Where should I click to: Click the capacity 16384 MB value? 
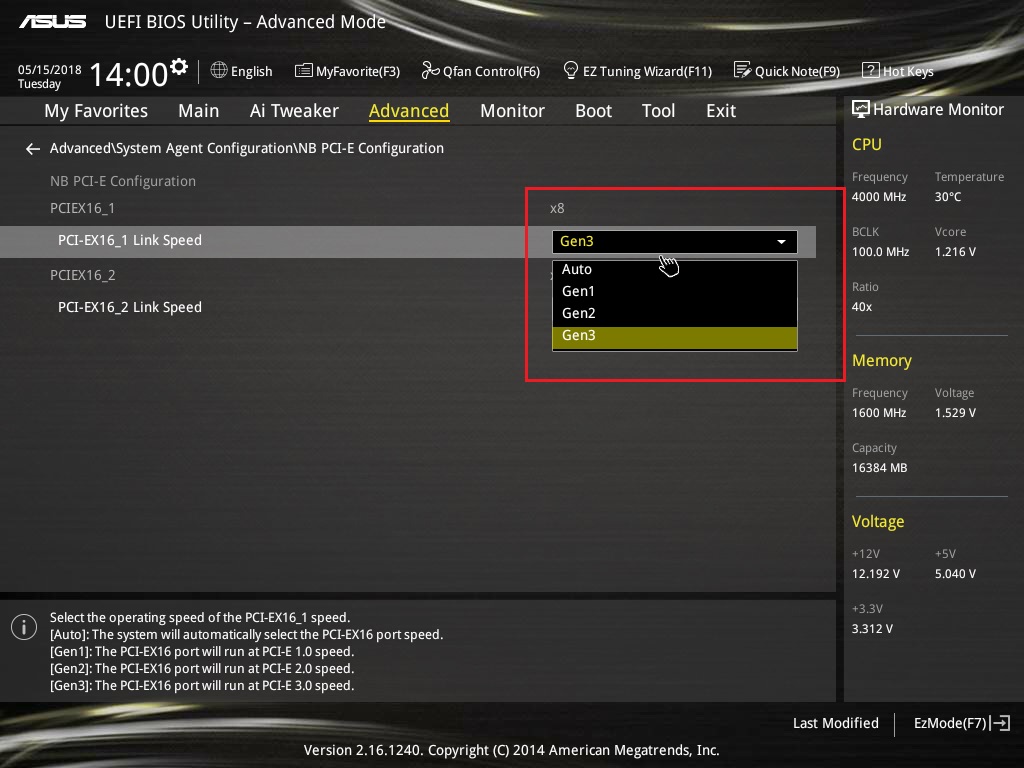click(879, 468)
